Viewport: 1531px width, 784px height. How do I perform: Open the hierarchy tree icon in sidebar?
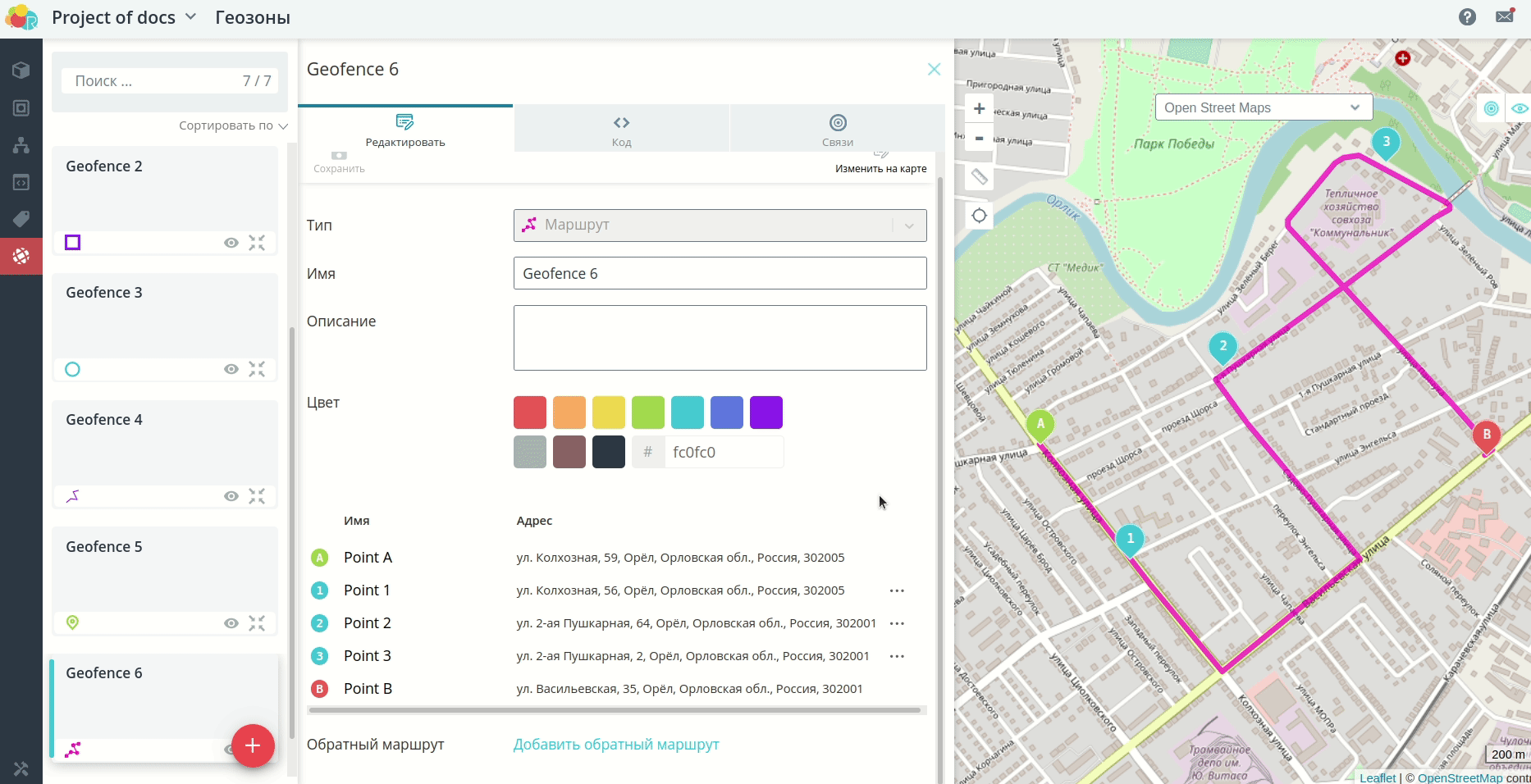click(x=21, y=145)
